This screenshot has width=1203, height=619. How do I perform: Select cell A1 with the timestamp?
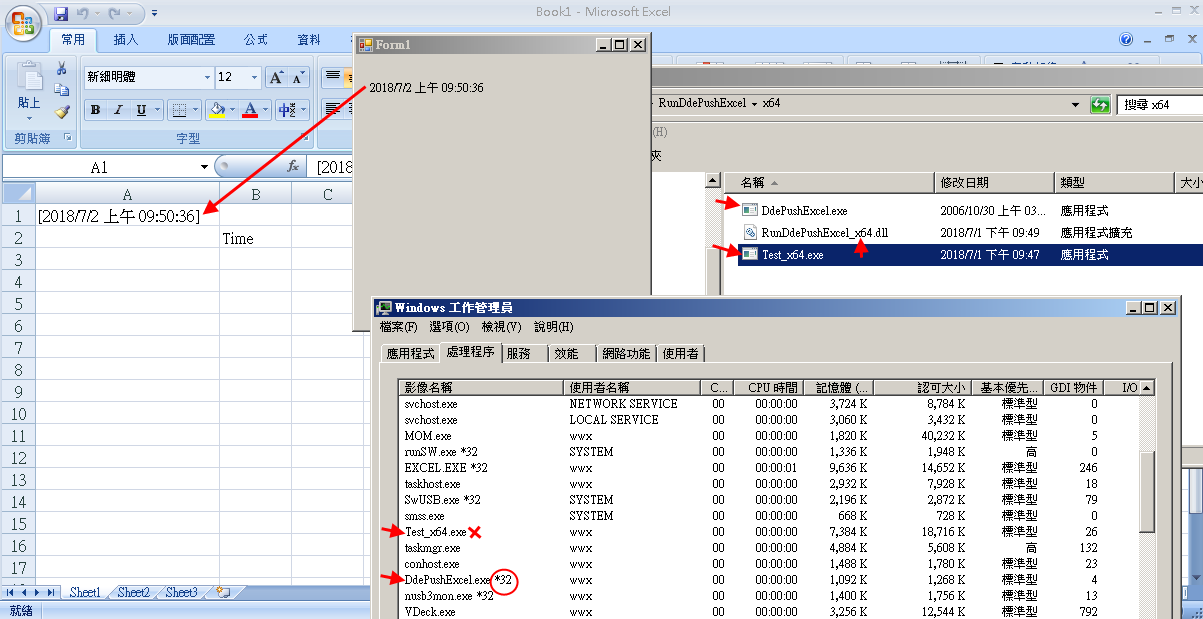coord(128,216)
